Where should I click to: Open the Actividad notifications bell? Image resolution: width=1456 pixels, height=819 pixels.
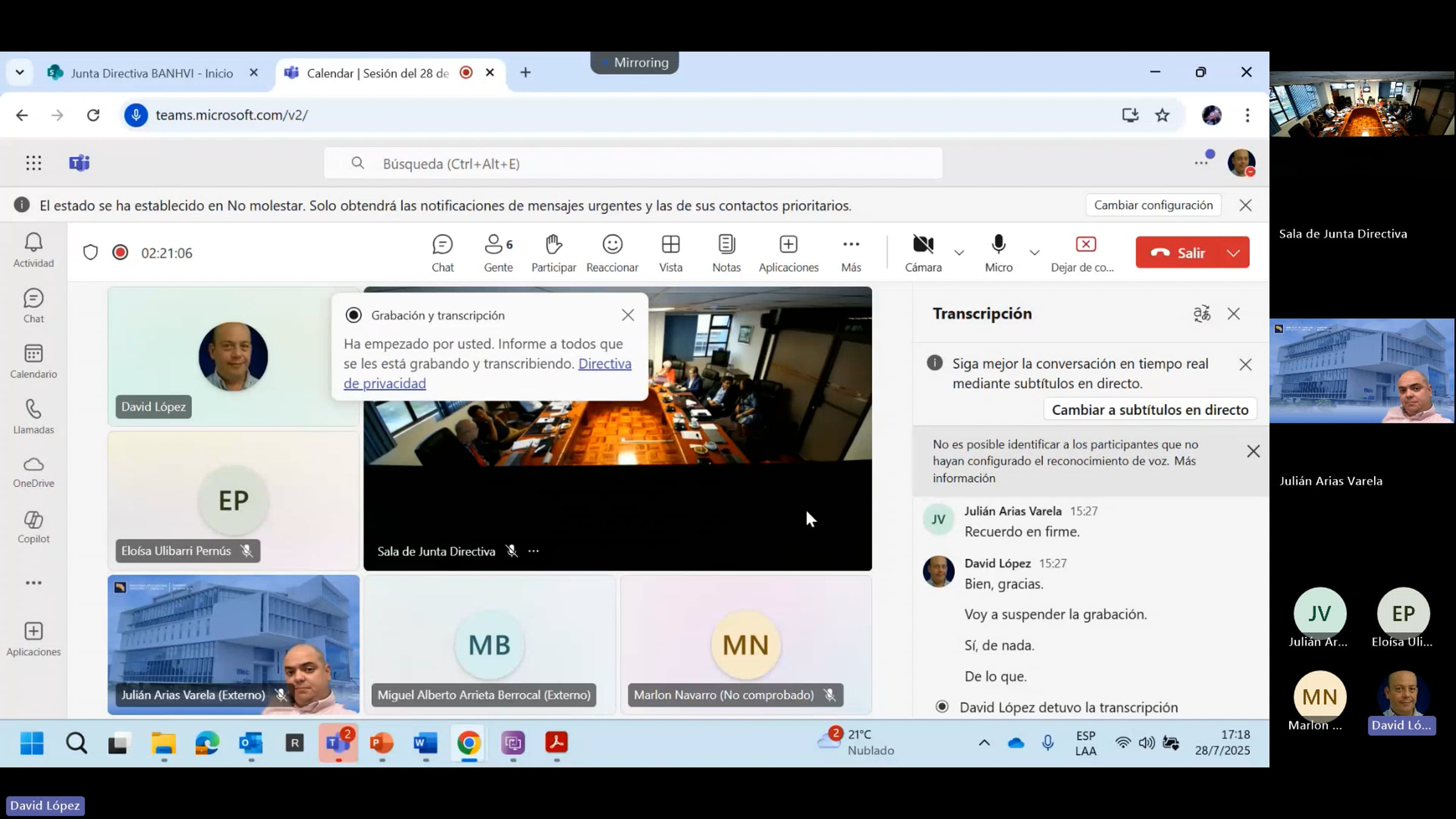[x=33, y=250]
